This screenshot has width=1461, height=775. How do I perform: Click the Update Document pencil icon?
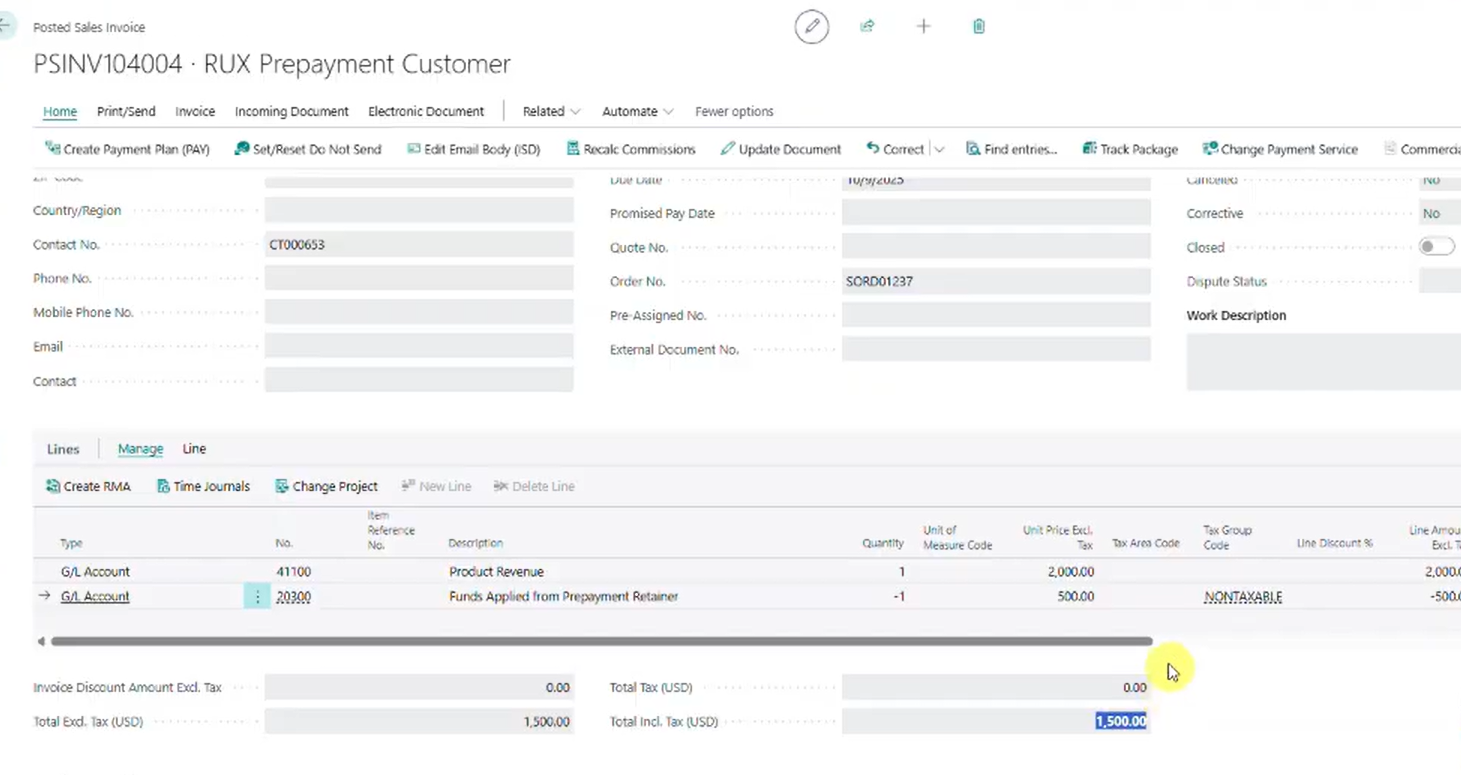[x=727, y=149]
